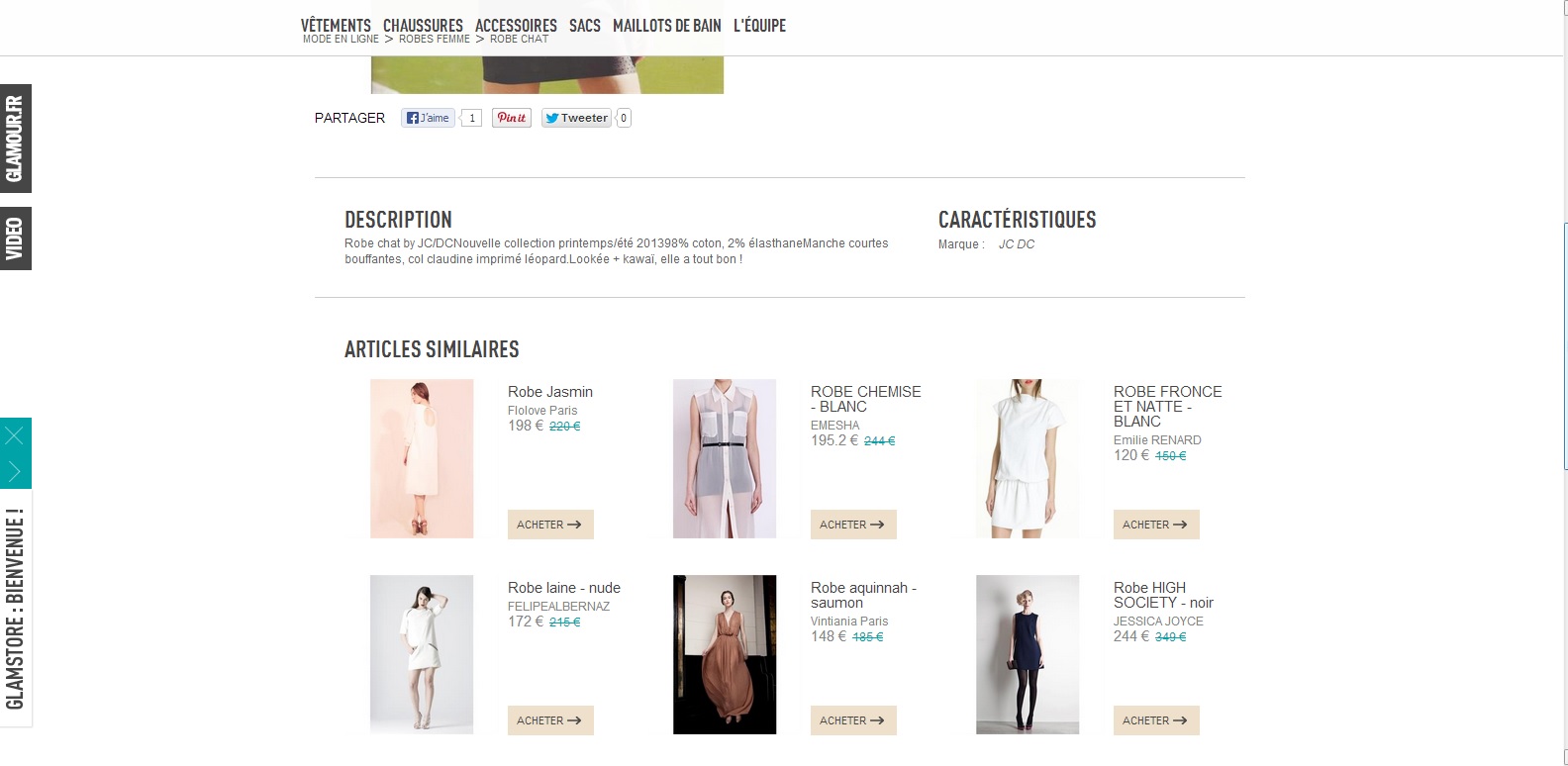
Task: View the ROBE FRONCE ET NATTE image
Action: (x=1028, y=458)
